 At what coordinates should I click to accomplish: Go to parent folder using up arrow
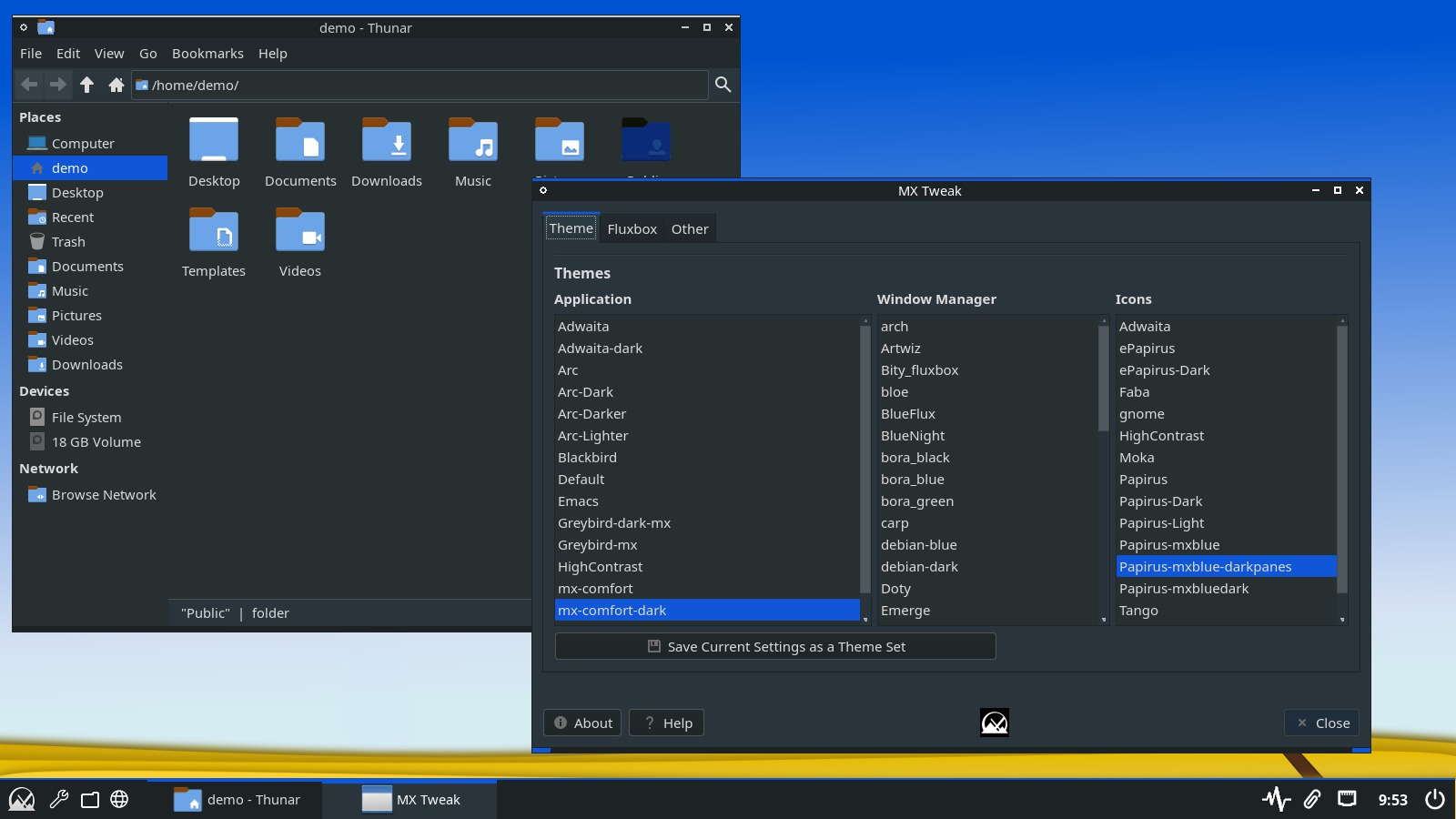click(x=87, y=85)
